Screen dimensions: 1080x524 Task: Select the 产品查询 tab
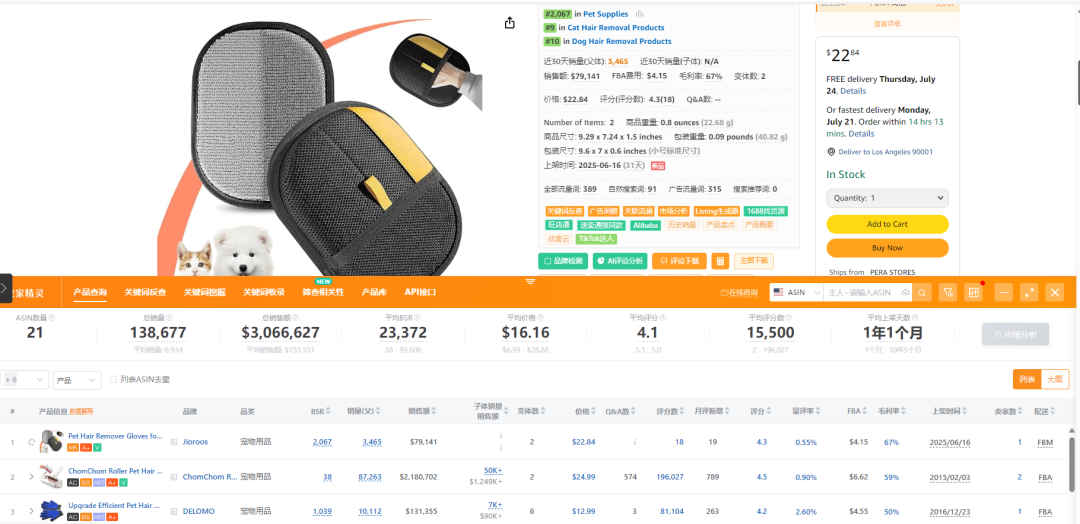click(90, 293)
